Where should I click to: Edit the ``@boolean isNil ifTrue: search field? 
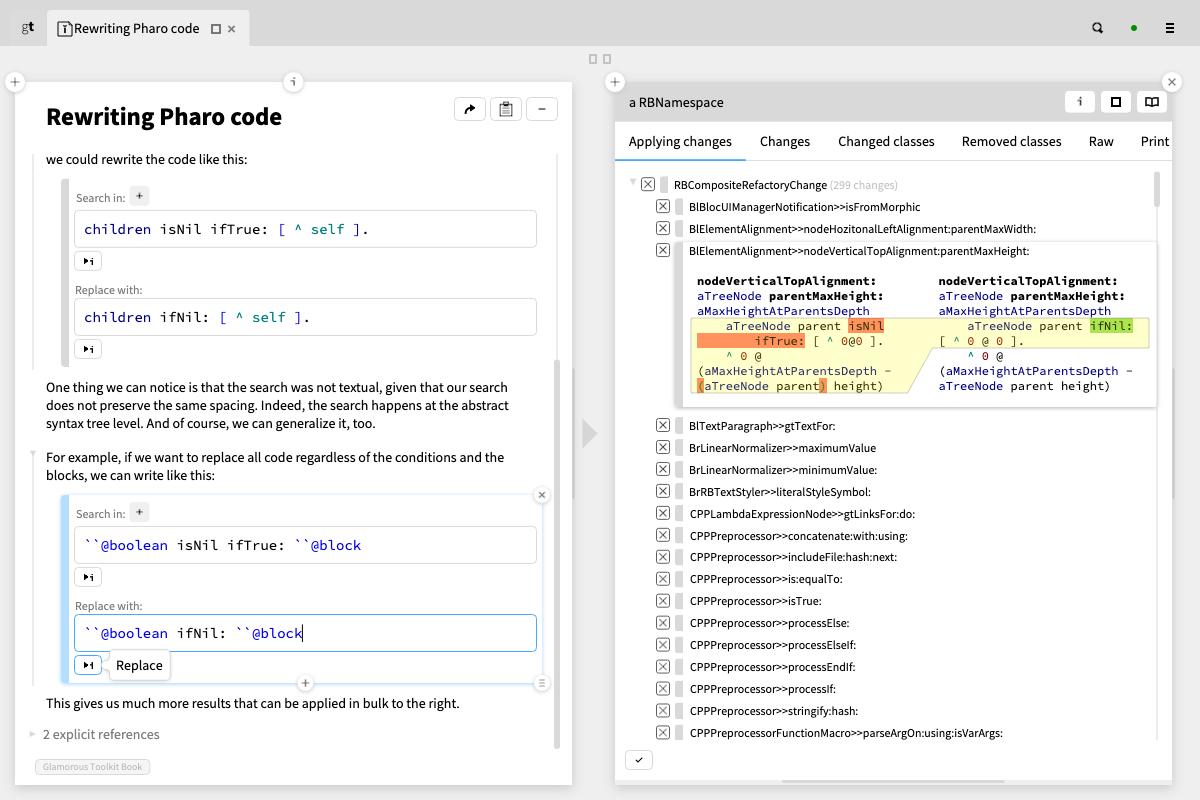click(305, 545)
